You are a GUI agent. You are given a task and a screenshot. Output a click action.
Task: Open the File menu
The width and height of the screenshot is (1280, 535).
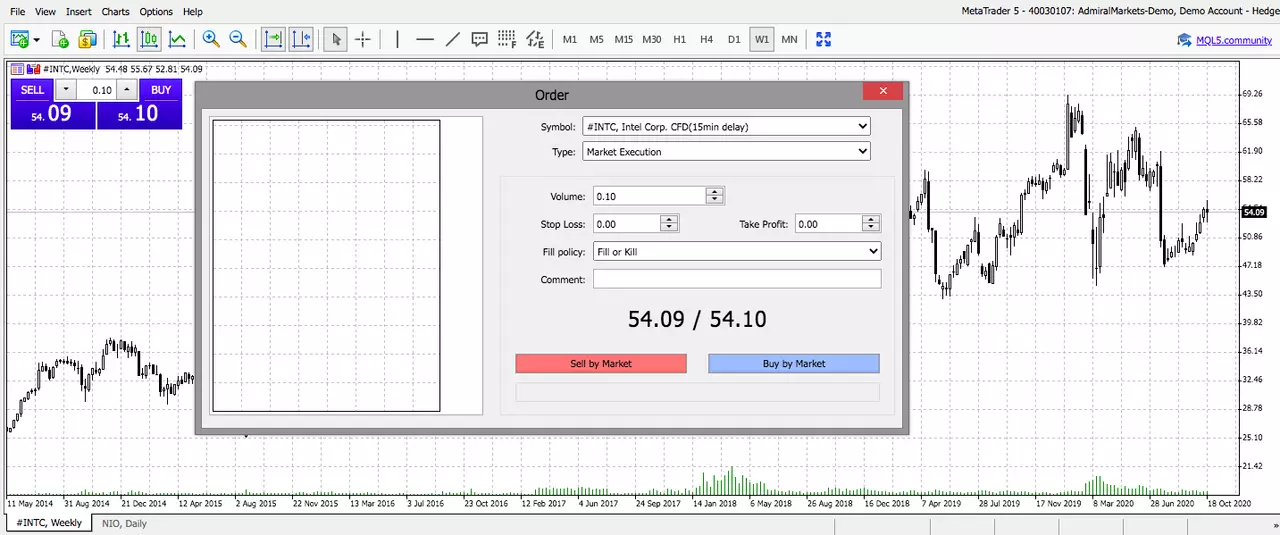click(17, 12)
